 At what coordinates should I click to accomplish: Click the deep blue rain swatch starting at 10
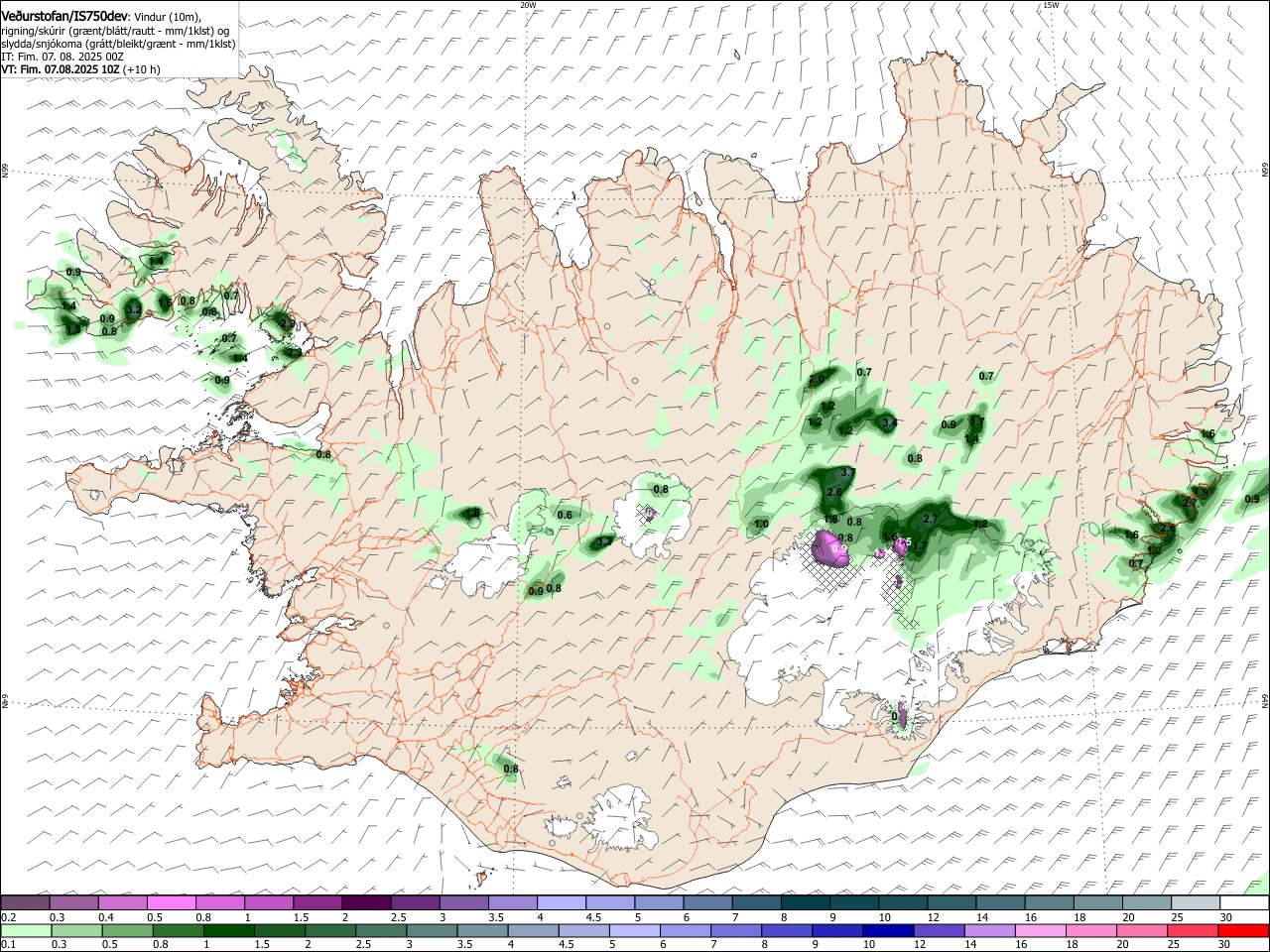point(887,930)
